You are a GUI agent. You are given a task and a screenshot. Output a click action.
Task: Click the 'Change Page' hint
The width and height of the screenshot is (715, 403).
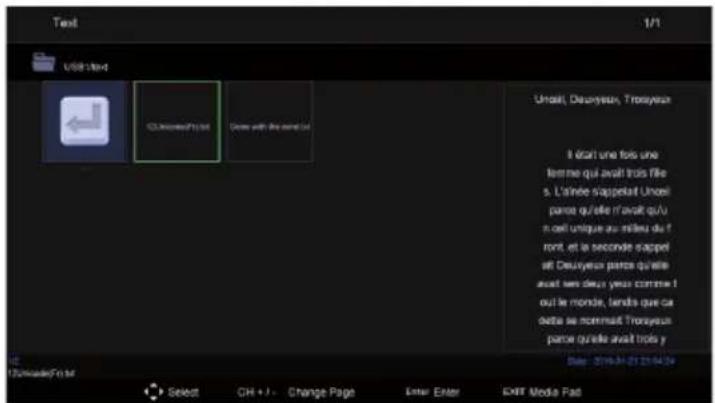click(x=321, y=393)
